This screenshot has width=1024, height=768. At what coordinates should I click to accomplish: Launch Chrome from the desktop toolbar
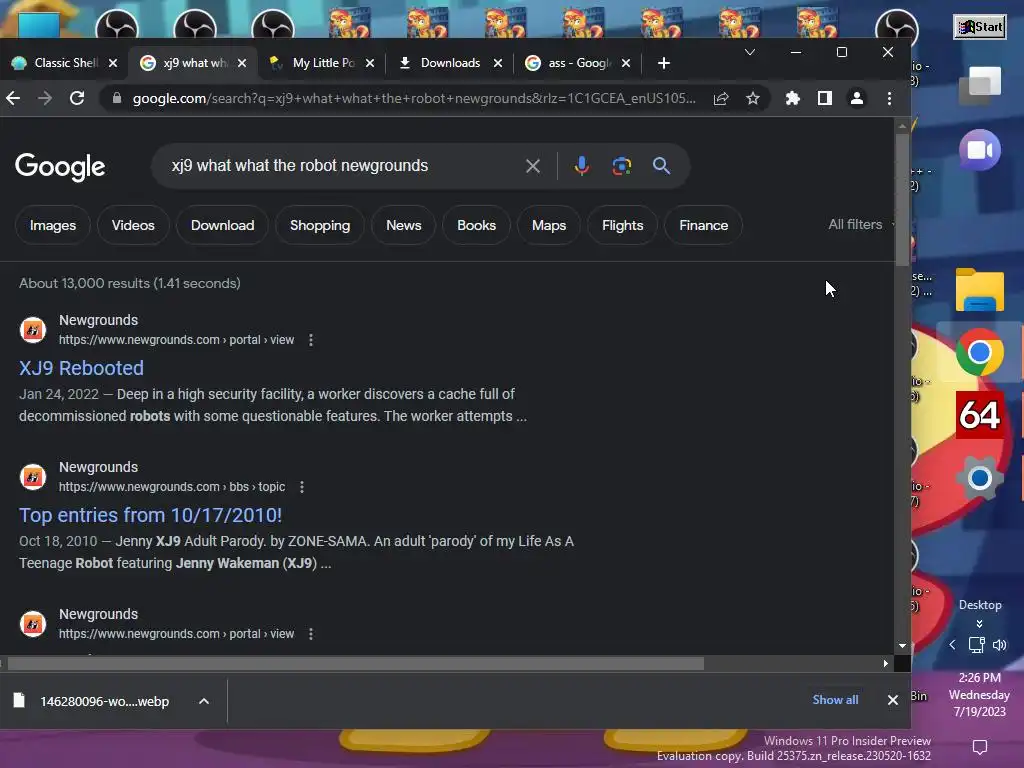pyautogui.click(x=980, y=353)
